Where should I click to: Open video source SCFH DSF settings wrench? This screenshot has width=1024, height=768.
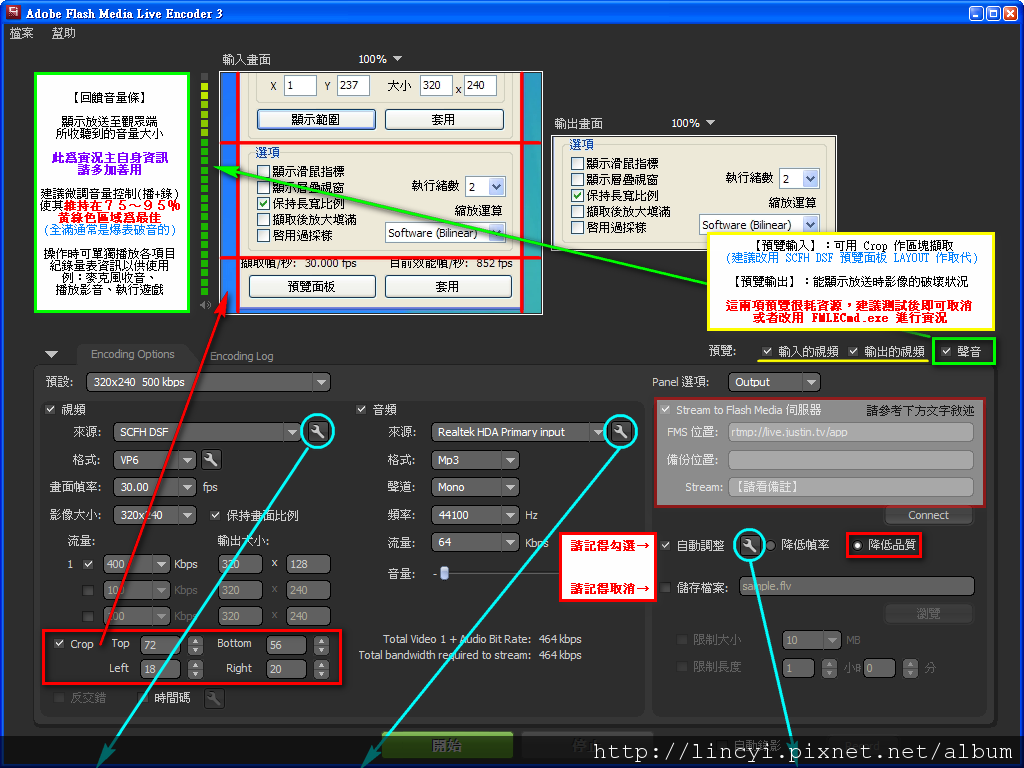click(317, 431)
